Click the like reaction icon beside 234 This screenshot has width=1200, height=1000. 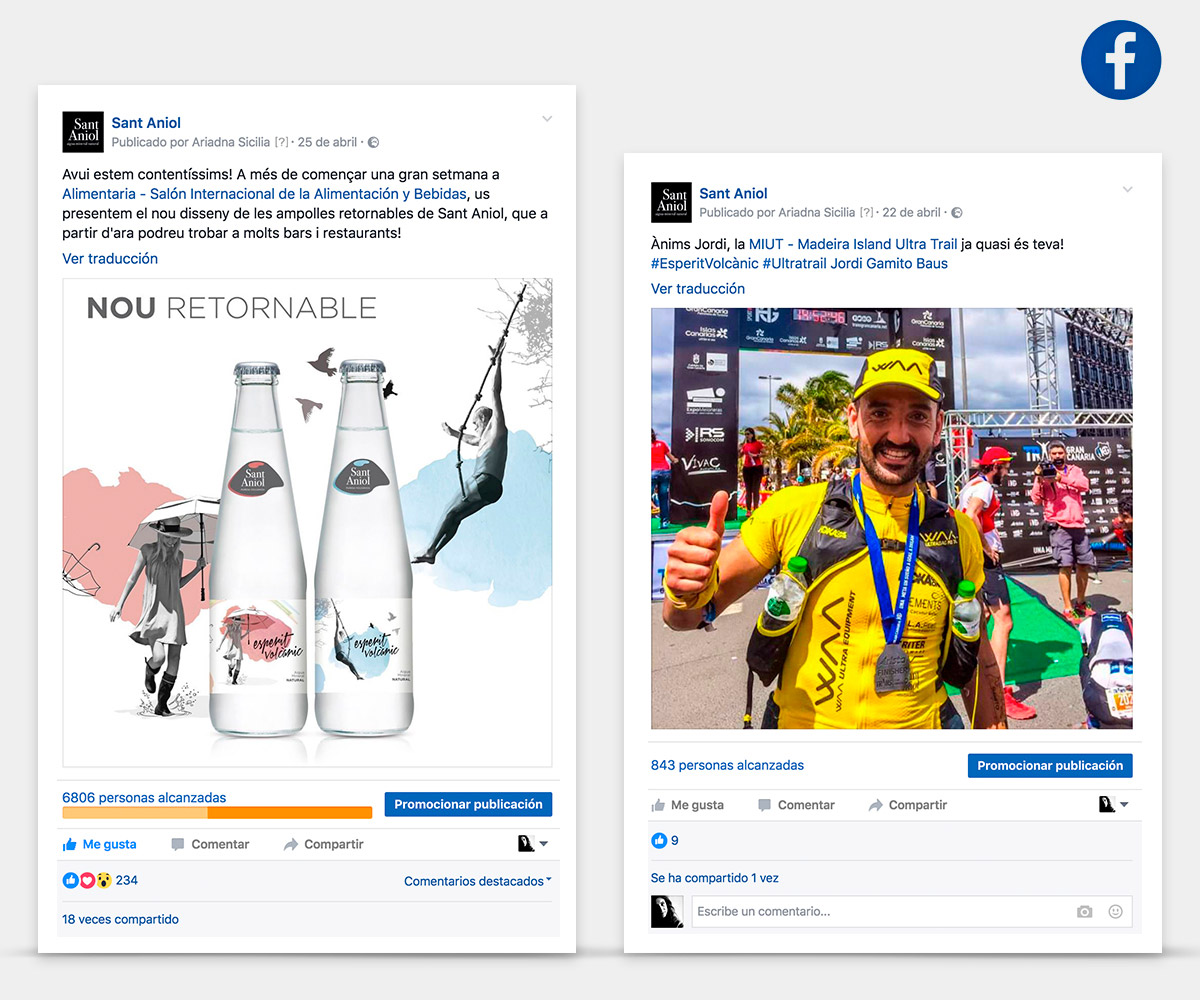click(70, 881)
